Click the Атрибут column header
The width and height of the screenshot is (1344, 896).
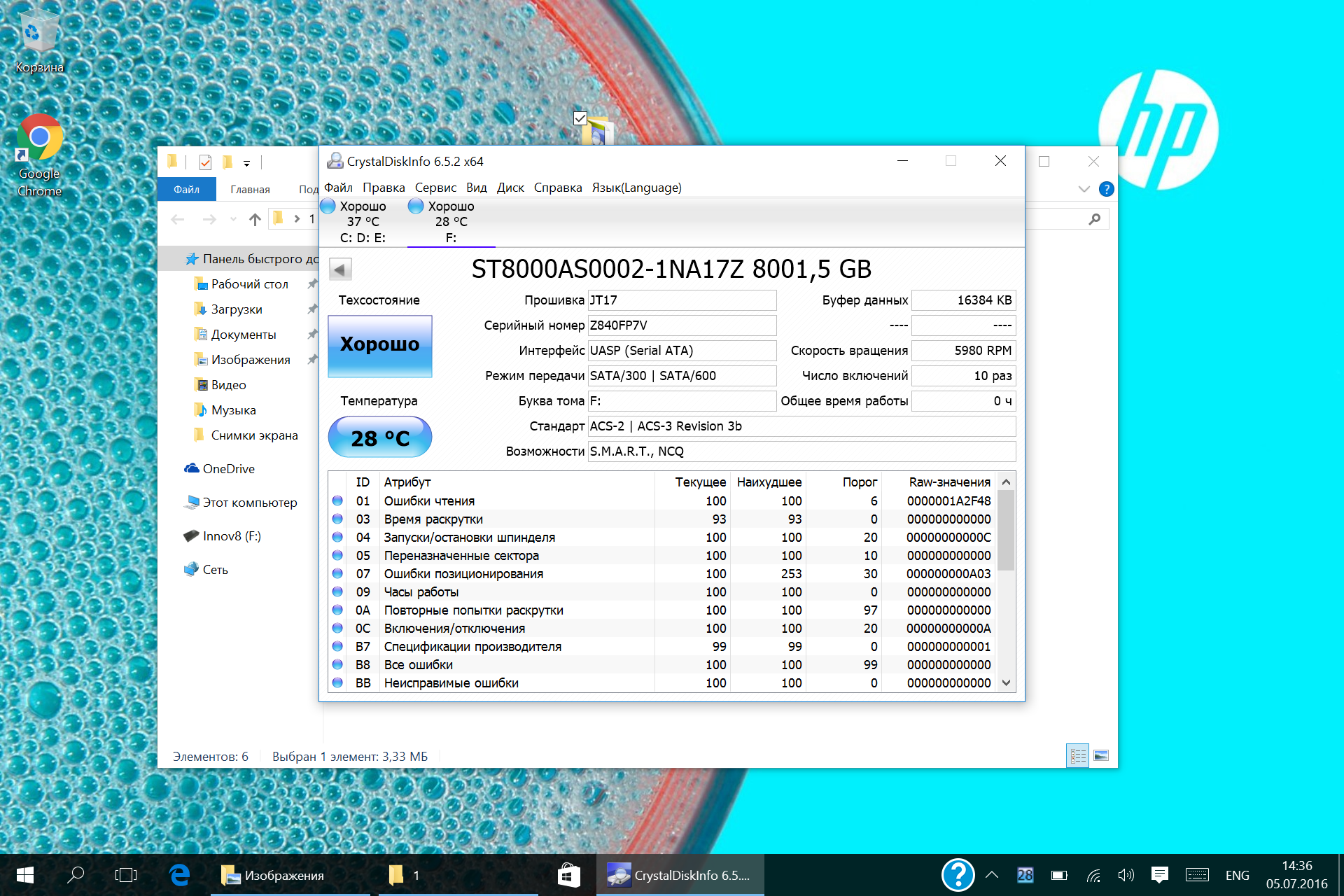pos(517,482)
